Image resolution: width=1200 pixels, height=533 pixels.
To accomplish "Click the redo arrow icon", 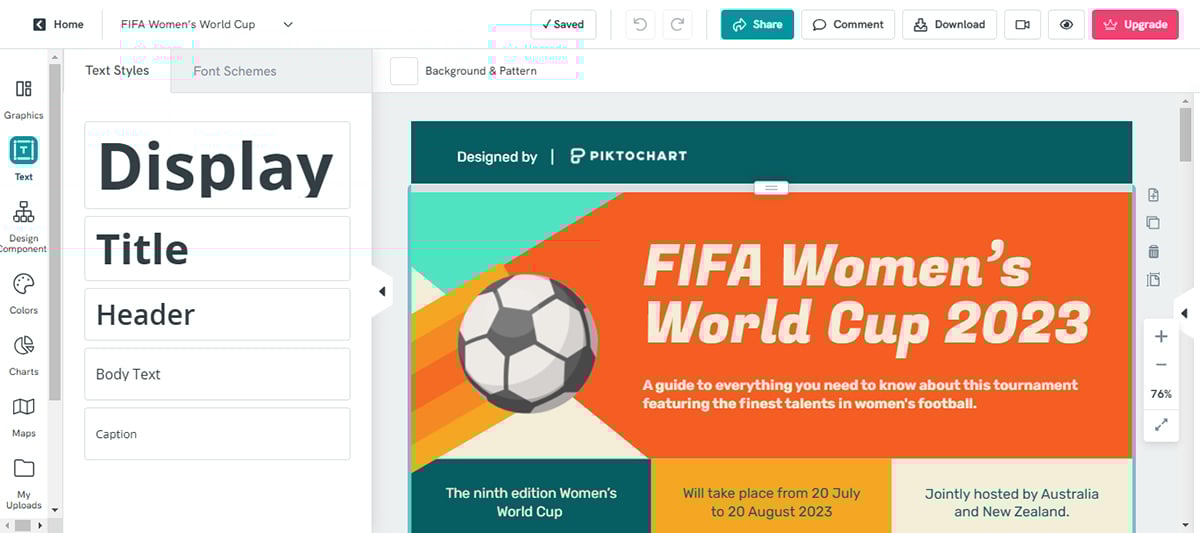I will [677, 25].
